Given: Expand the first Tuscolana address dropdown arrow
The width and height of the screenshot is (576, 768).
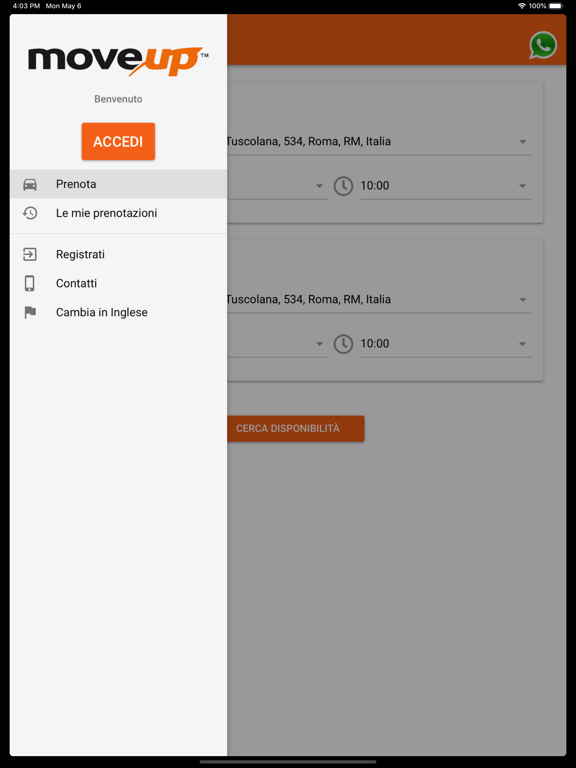Looking at the screenshot, I should pos(523,142).
